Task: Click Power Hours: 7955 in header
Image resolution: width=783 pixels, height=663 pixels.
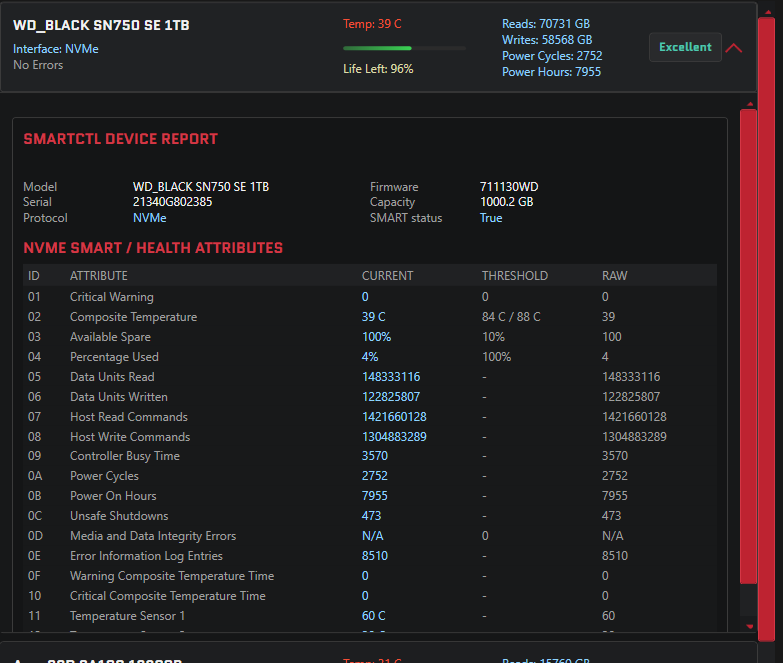Action: pyautogui.click(x=551, y=72)
